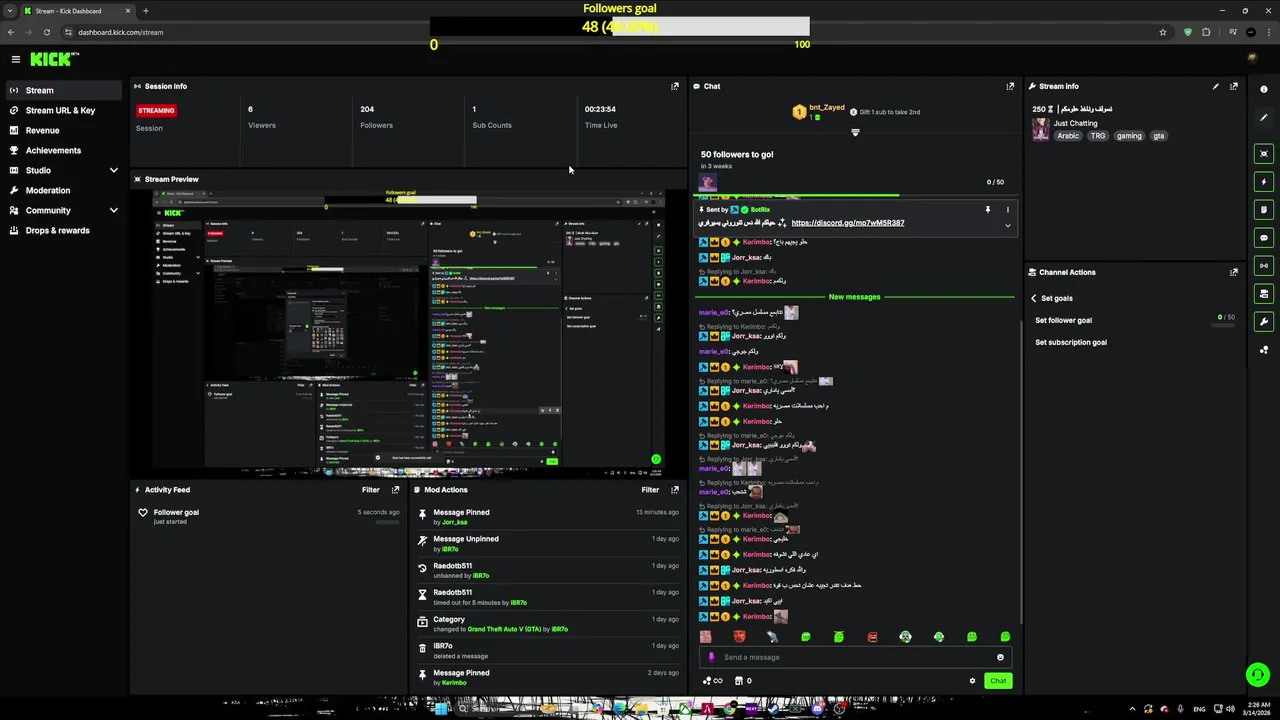The height and width of the screenshot is (720, 1280).
Task: Click the follower goal progress bar in chat
Action: click(855, 196)
